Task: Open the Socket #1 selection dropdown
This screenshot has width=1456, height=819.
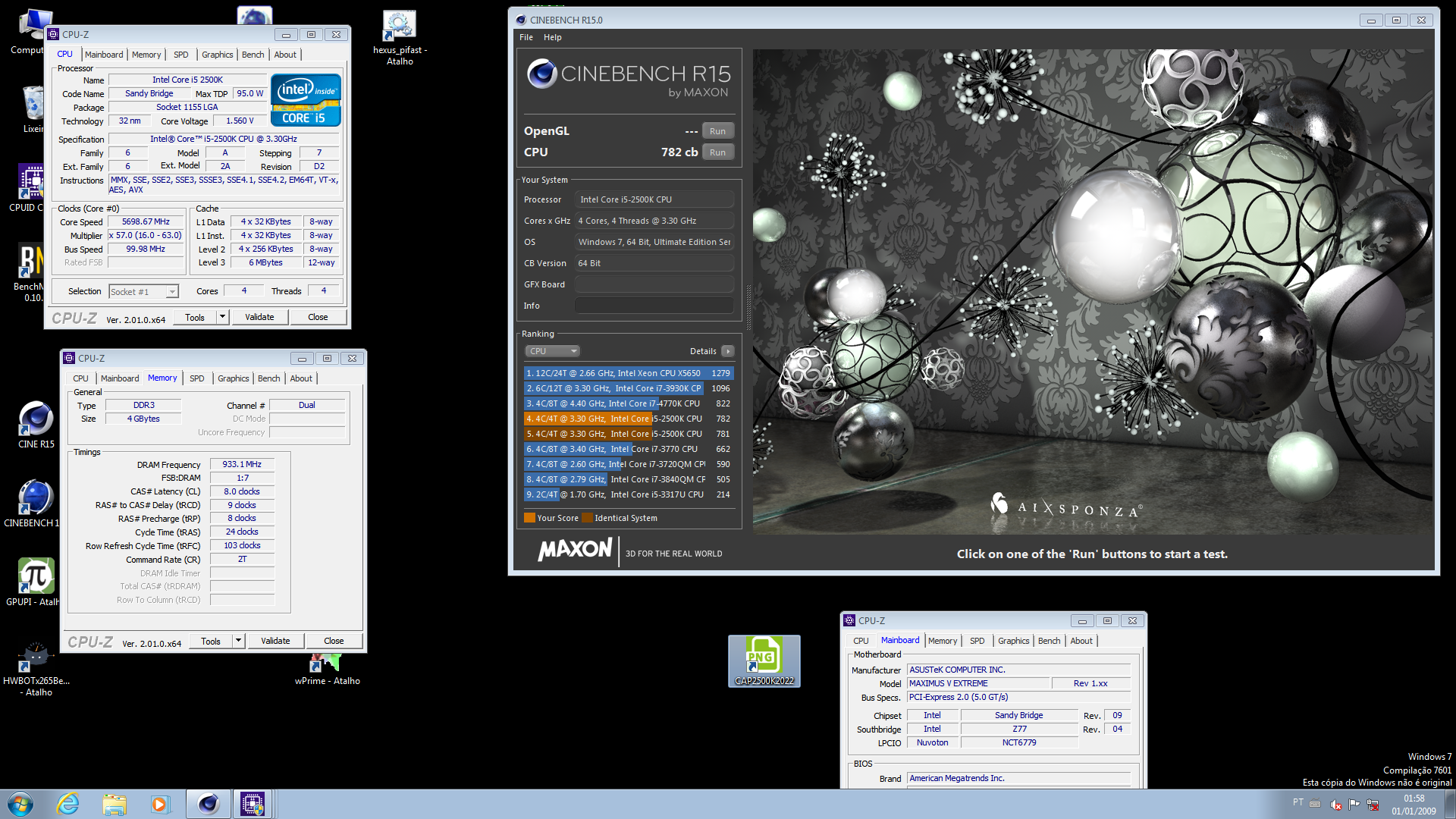Action: [143, 292]
